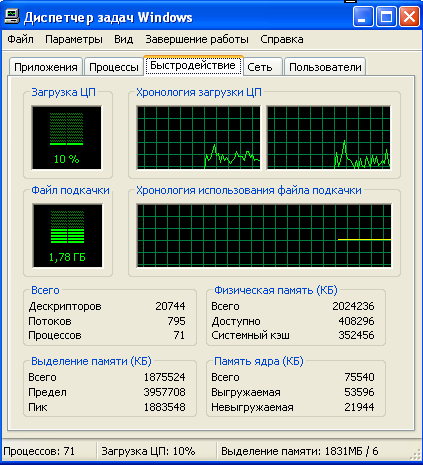This screenshot has width=423, height=465.
Task: Open the Вид menu
Action: click(123, 39)
